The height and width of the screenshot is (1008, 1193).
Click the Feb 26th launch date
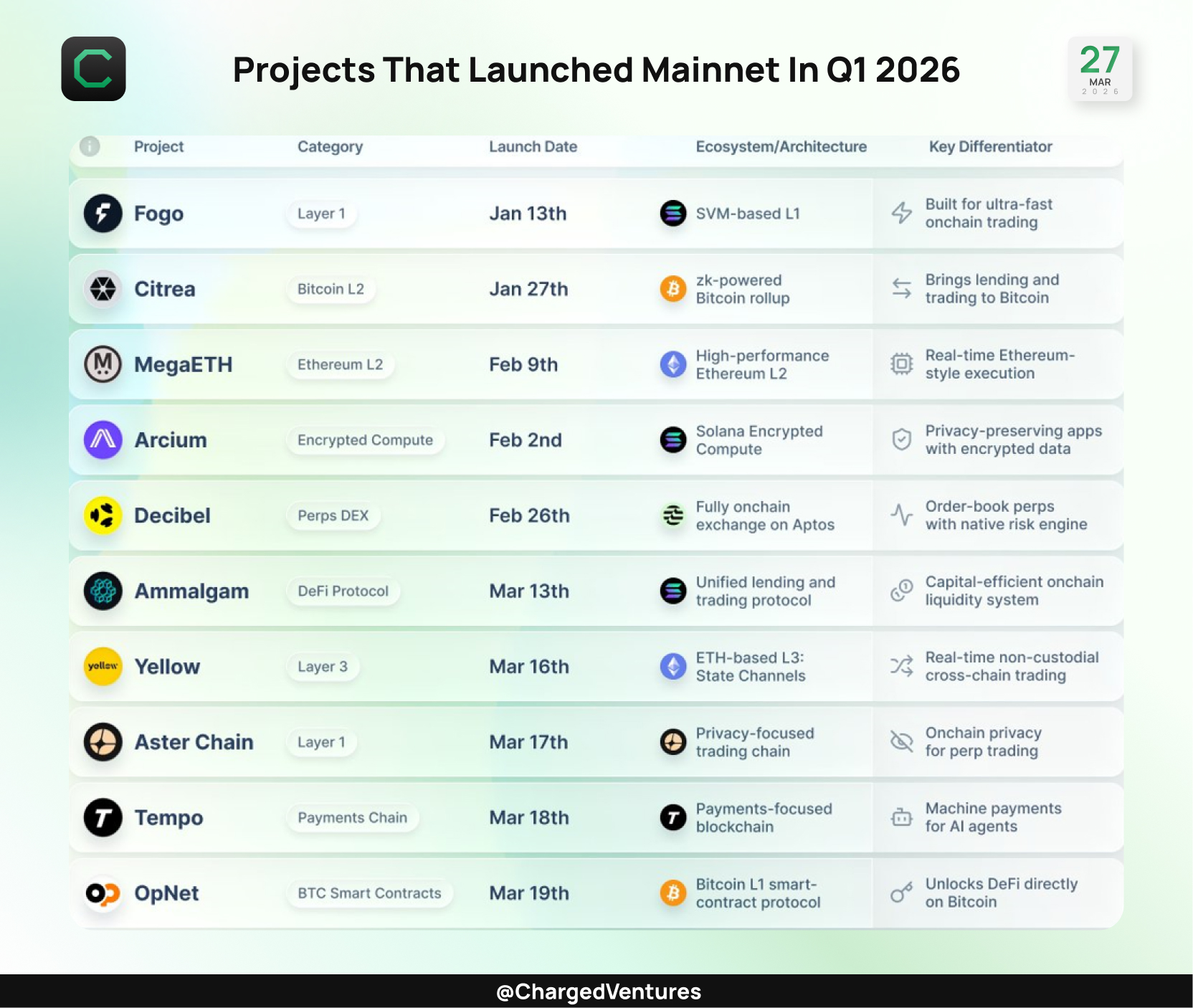530,515
